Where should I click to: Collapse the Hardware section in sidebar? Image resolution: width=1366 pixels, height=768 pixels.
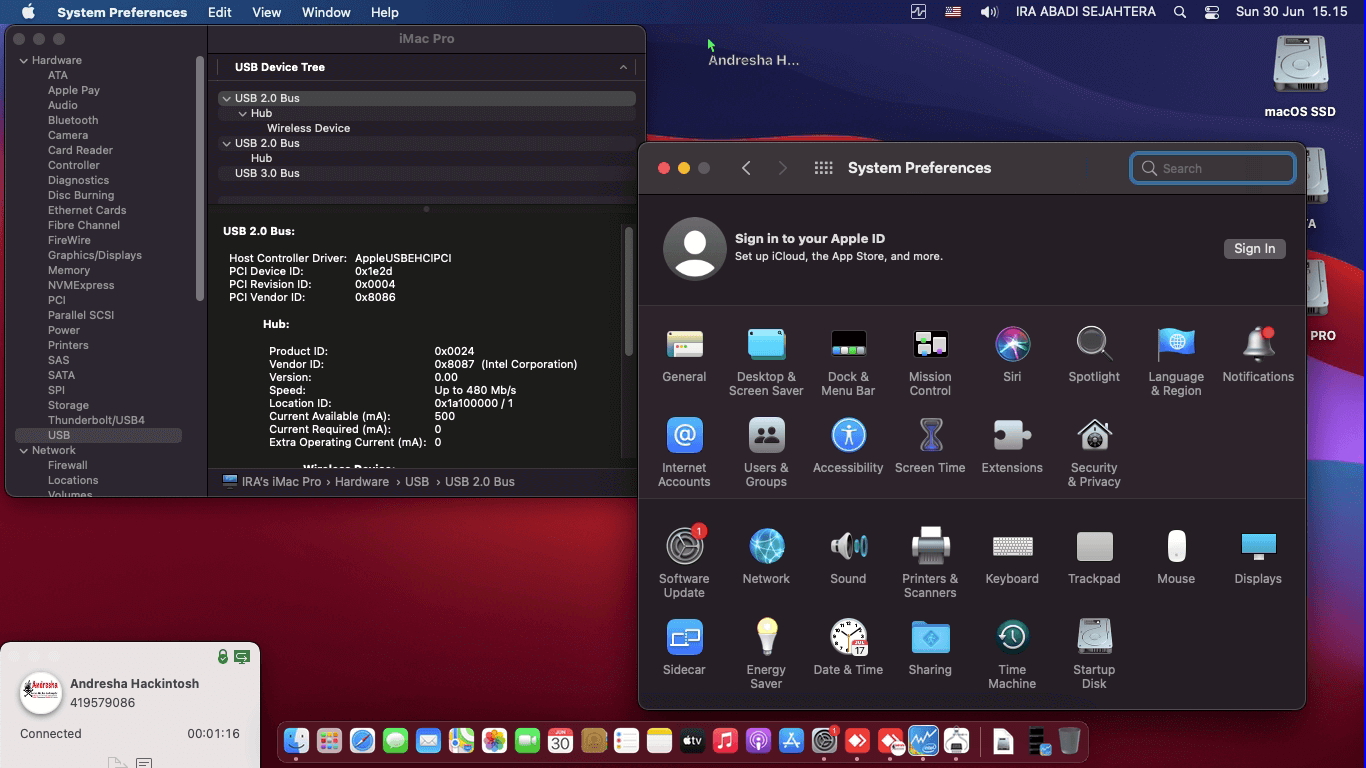(23, 60)
